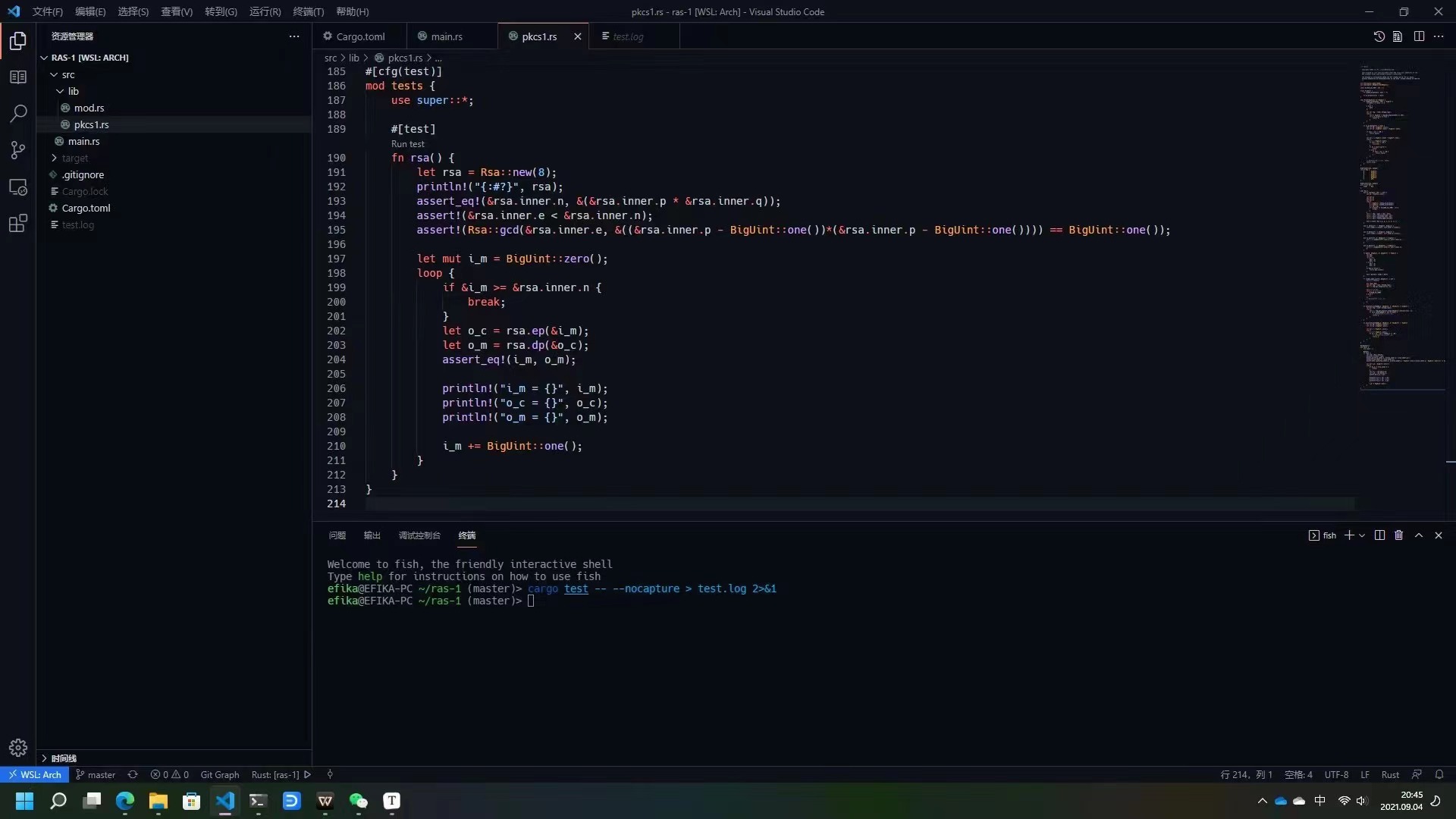
Task: Open errors and warnings count in status bar
Action: (x=170, y=775)
